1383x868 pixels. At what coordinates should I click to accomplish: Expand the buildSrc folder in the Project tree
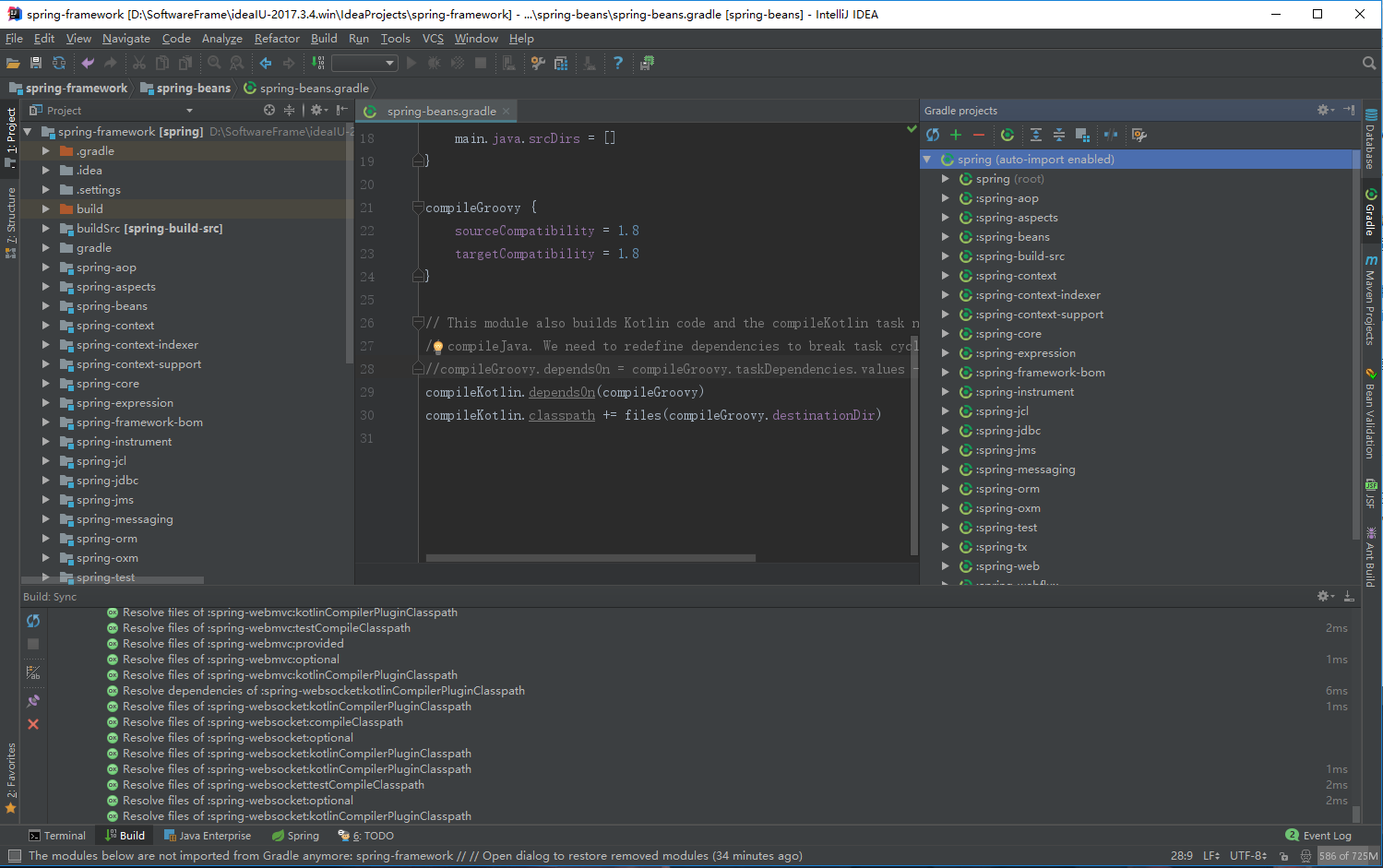click(46, 228)
